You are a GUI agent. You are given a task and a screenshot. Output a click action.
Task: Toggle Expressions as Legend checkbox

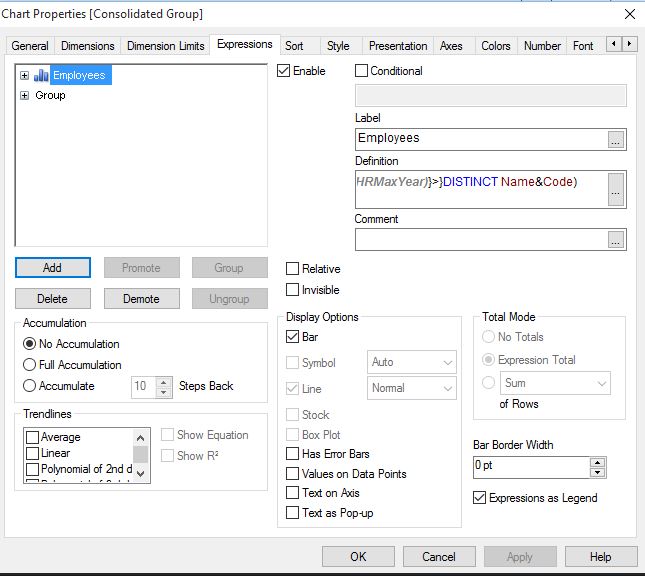pos(480,498)
